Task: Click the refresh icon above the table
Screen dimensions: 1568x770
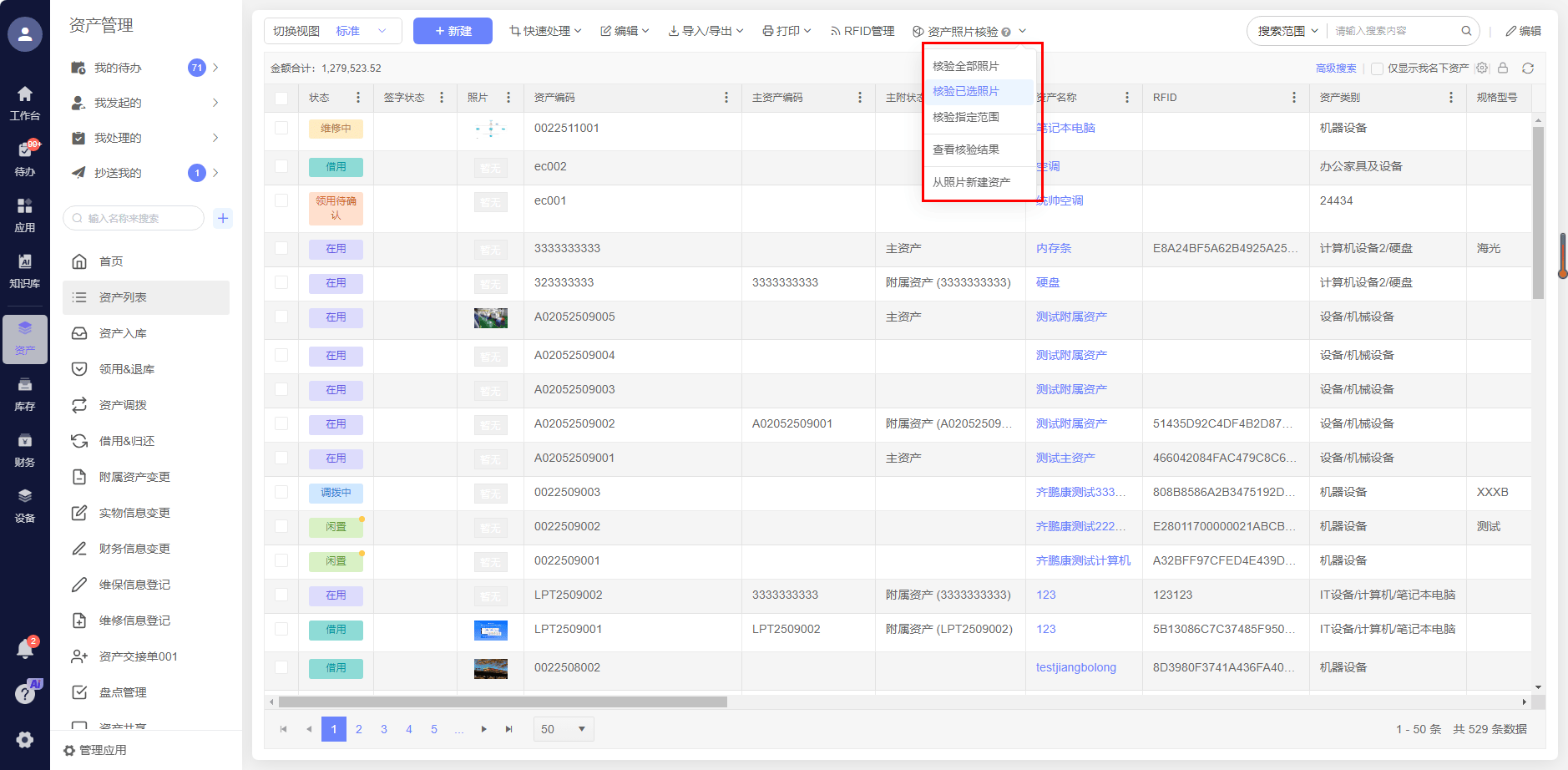Action: click(1527, 68)
